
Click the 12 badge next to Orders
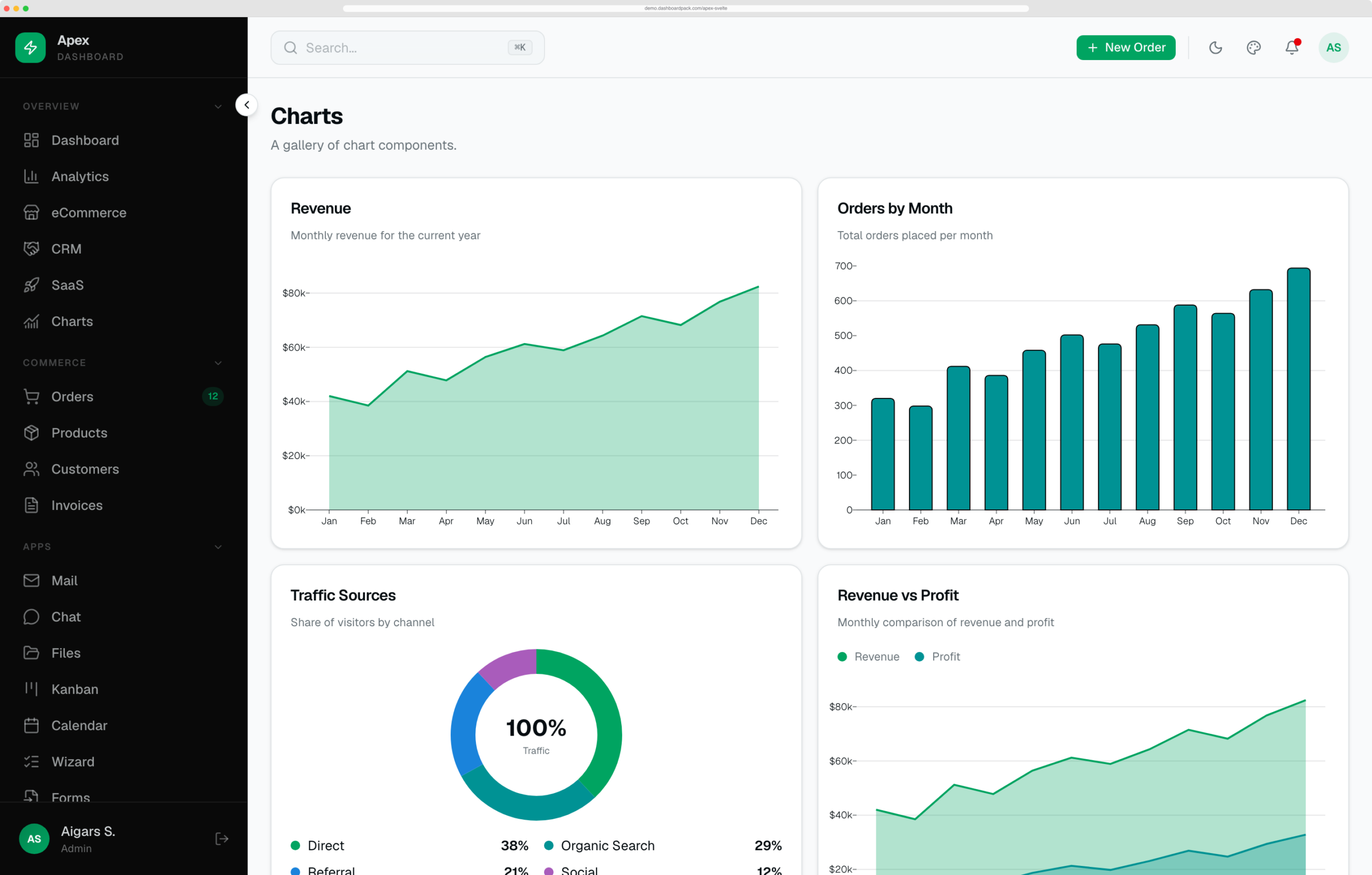[x=213, y=397]
